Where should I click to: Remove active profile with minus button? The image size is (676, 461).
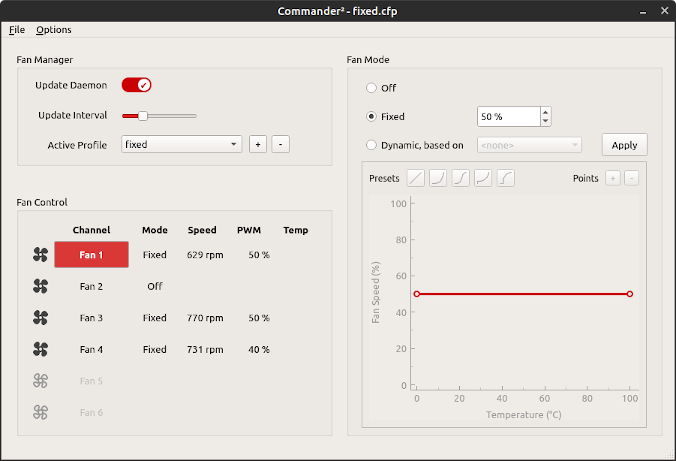pyautogui.click(x=281, y=144)
